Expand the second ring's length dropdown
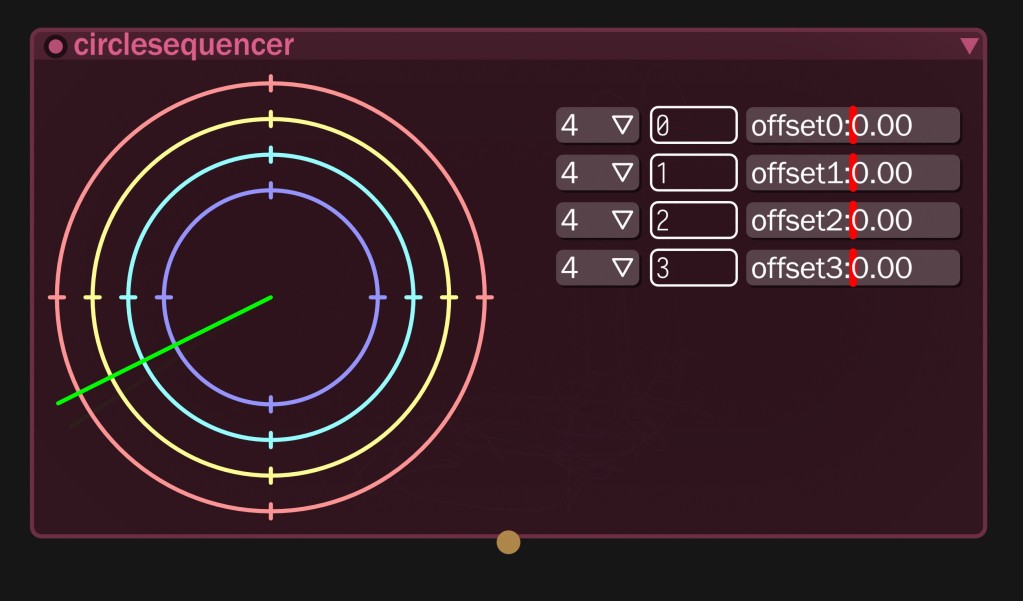This screenshot has width=1023, height=601. (x=597, y=173)
